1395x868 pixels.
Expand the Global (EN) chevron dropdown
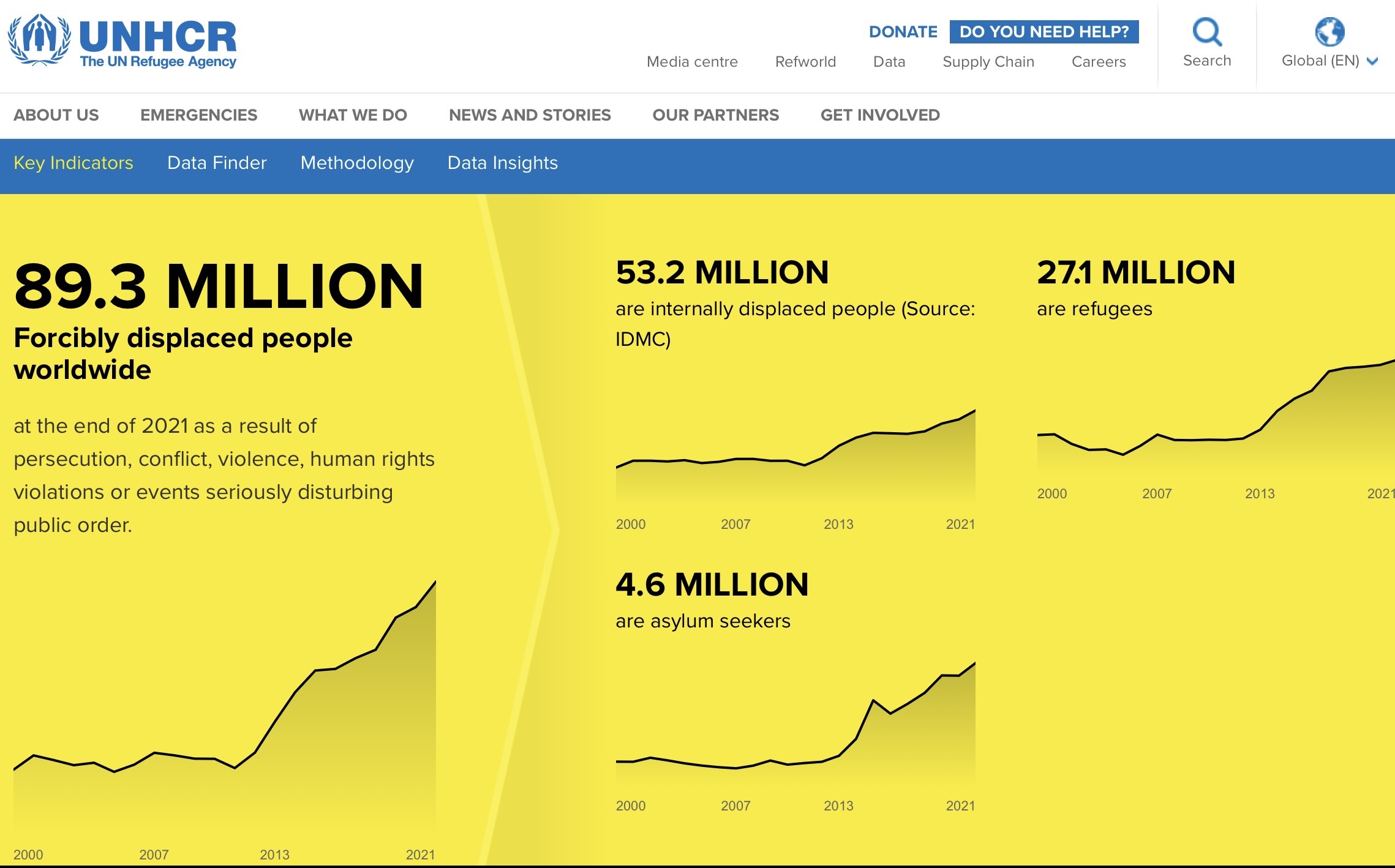1372,61
